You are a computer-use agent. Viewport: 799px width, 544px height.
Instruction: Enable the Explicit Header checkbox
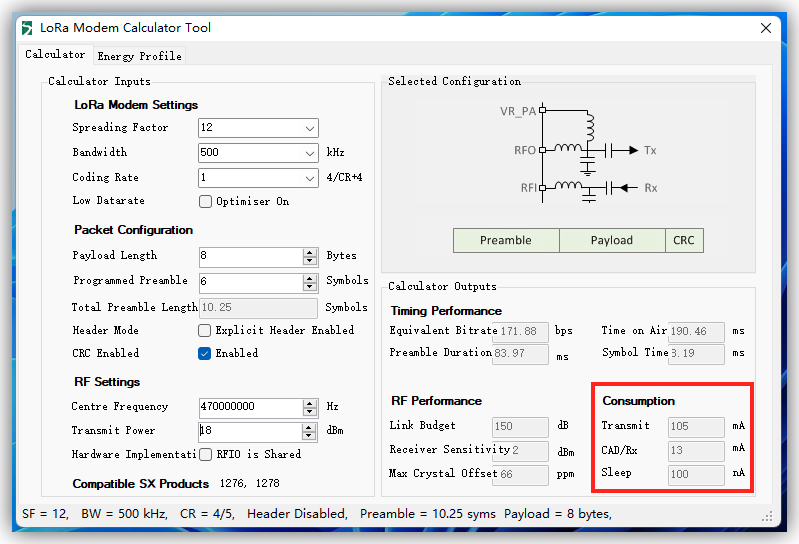point(205,330)
